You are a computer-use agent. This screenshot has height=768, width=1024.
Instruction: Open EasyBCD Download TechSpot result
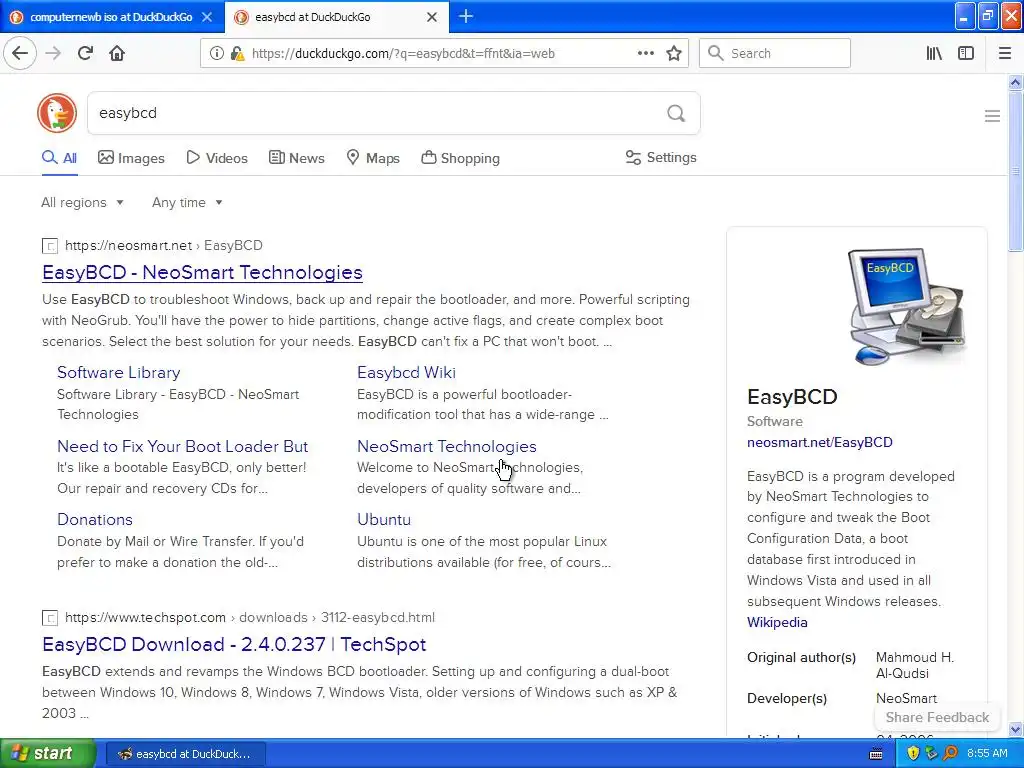[234, 645]
